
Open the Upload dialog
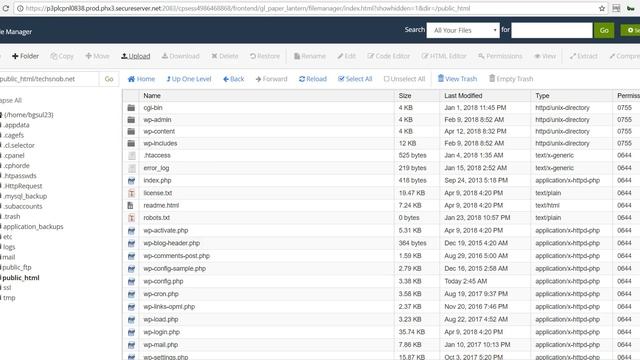coord(136,56)
